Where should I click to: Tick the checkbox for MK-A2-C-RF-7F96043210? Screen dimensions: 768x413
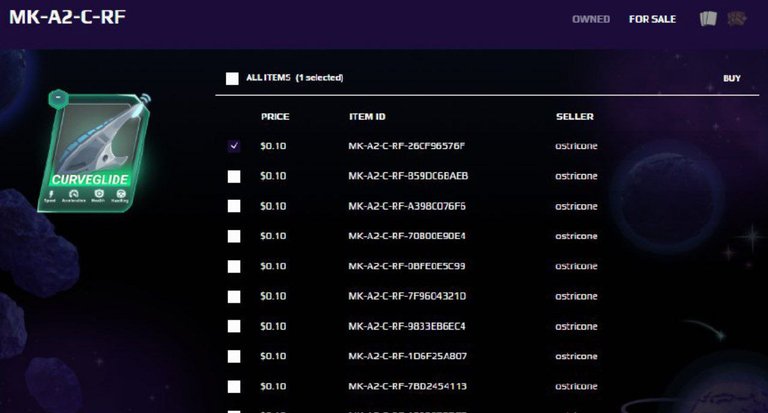pos(234,296)
